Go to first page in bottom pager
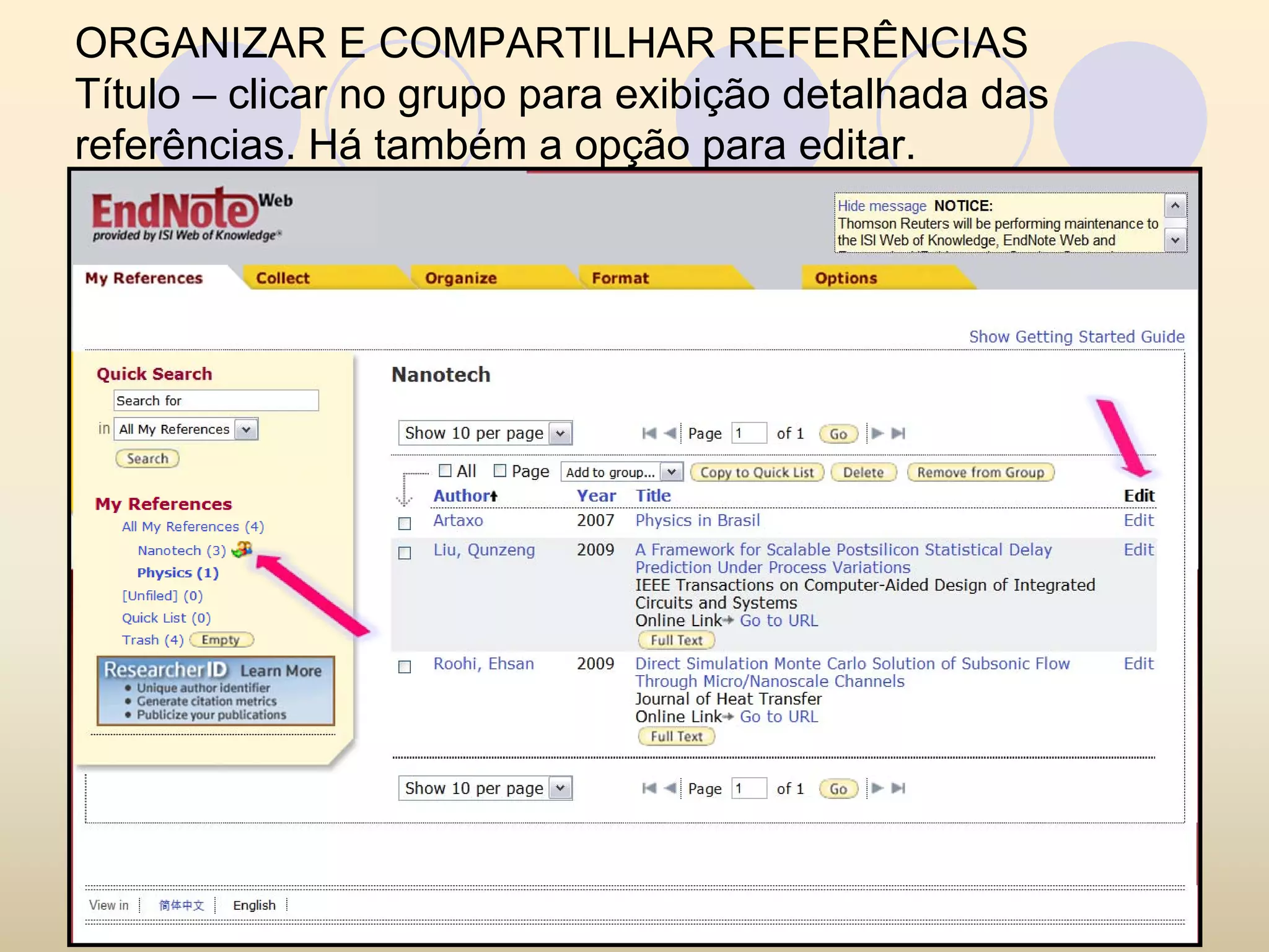This screenshot has height=952, width=1269. (x=649, y=788)
